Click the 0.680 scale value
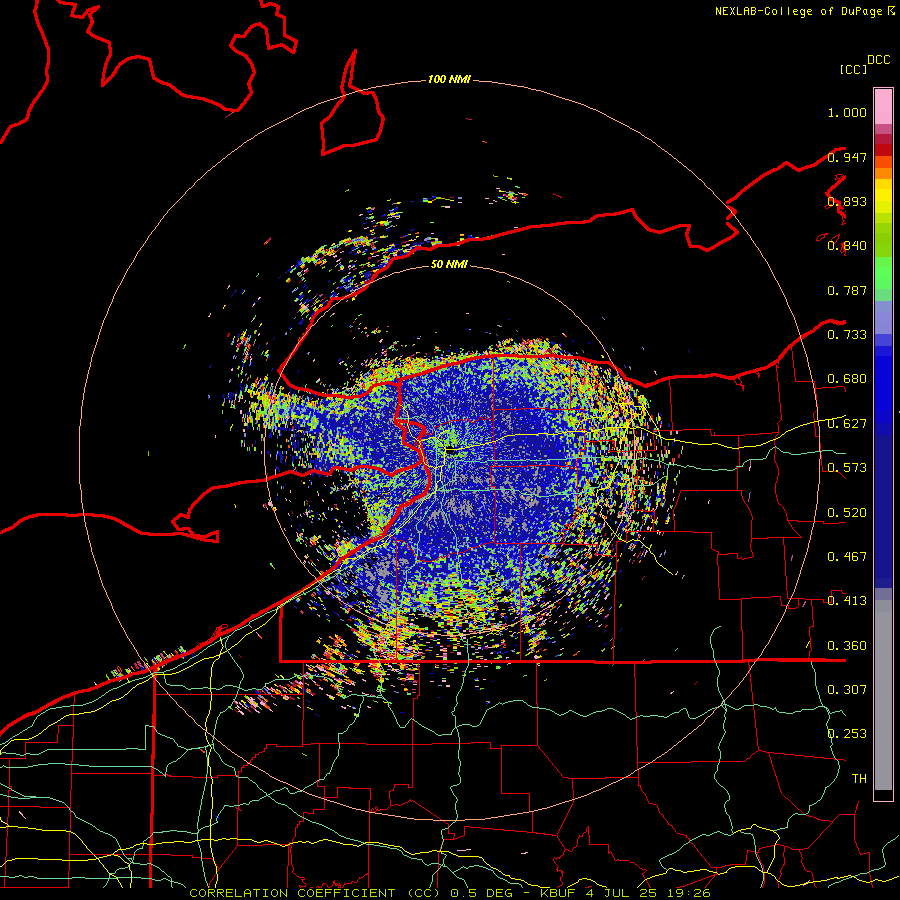The height and width of the screenshot is (900, 900). pos(847,379)
